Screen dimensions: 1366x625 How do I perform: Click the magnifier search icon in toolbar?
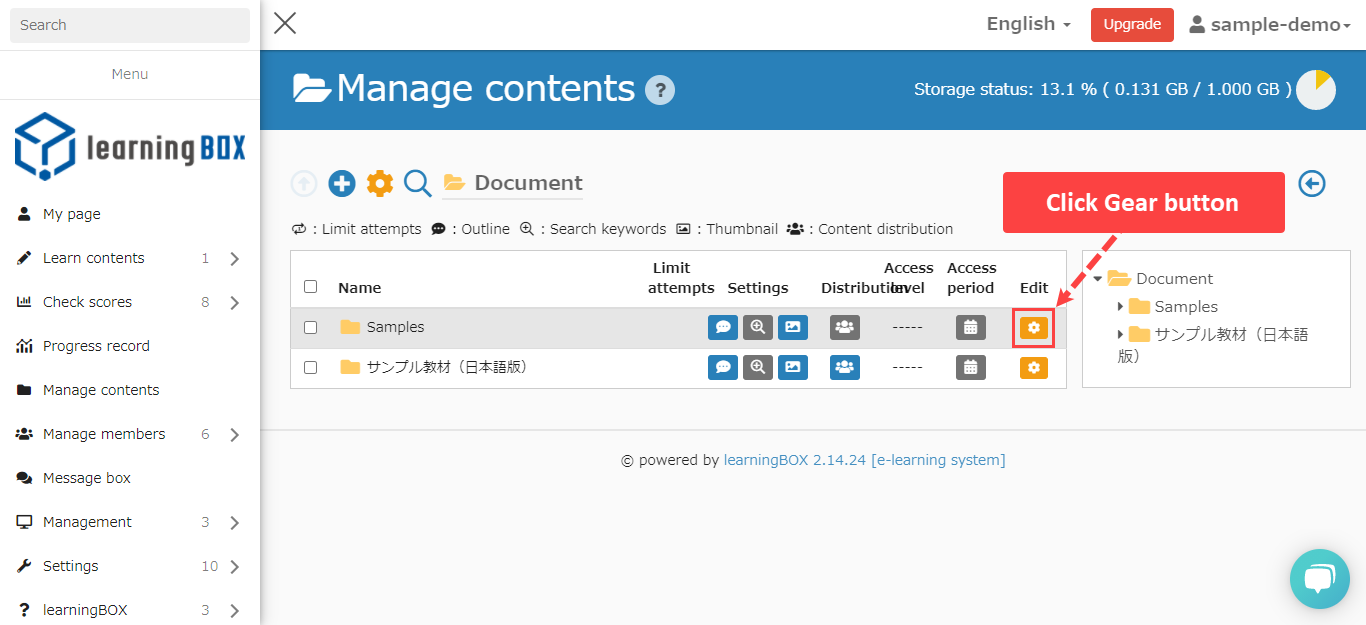point(417,183)
